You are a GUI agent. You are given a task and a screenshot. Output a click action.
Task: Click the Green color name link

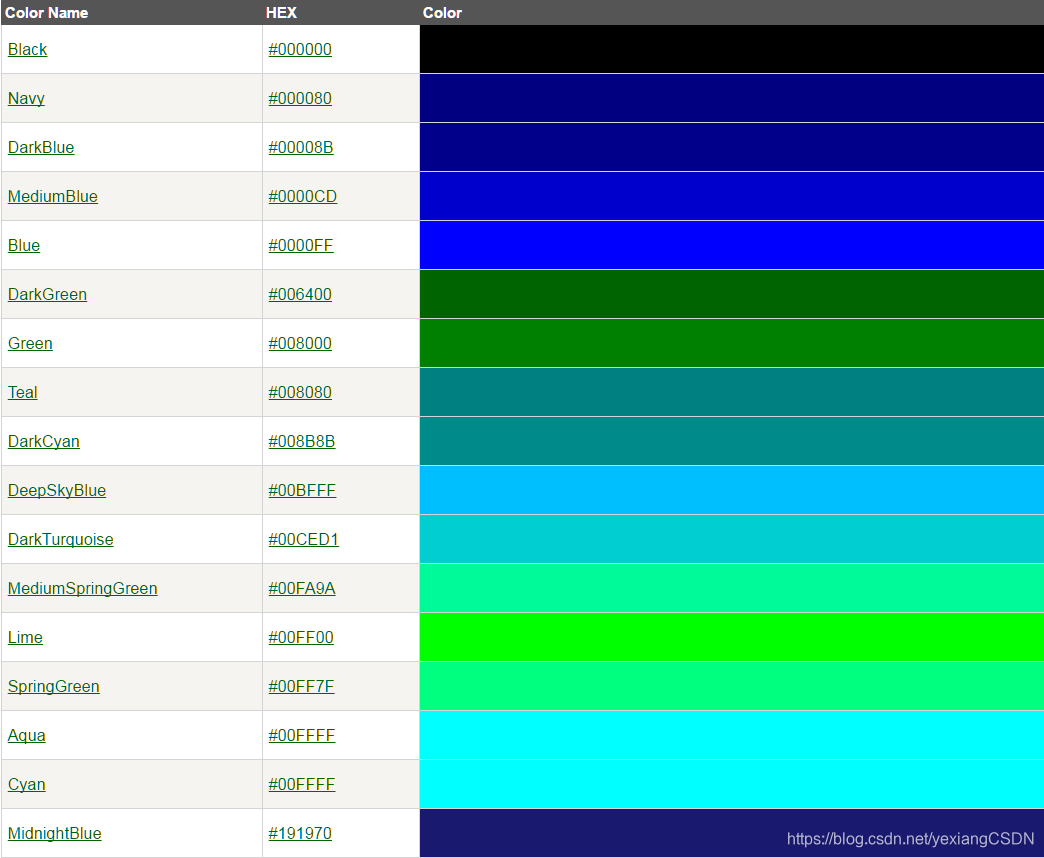pyautogui.click(x=30, y=343)
